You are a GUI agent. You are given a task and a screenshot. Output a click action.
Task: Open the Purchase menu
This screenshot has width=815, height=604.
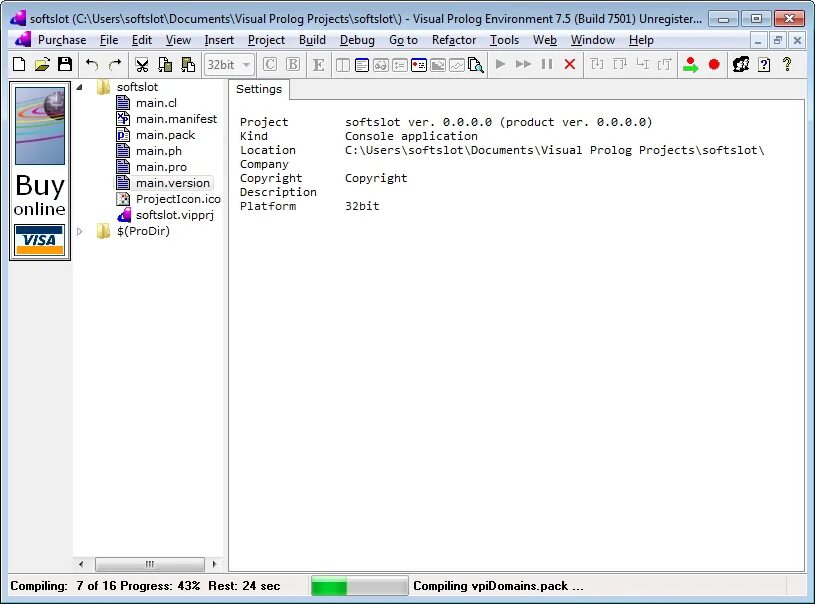click(x=62, y=40)
